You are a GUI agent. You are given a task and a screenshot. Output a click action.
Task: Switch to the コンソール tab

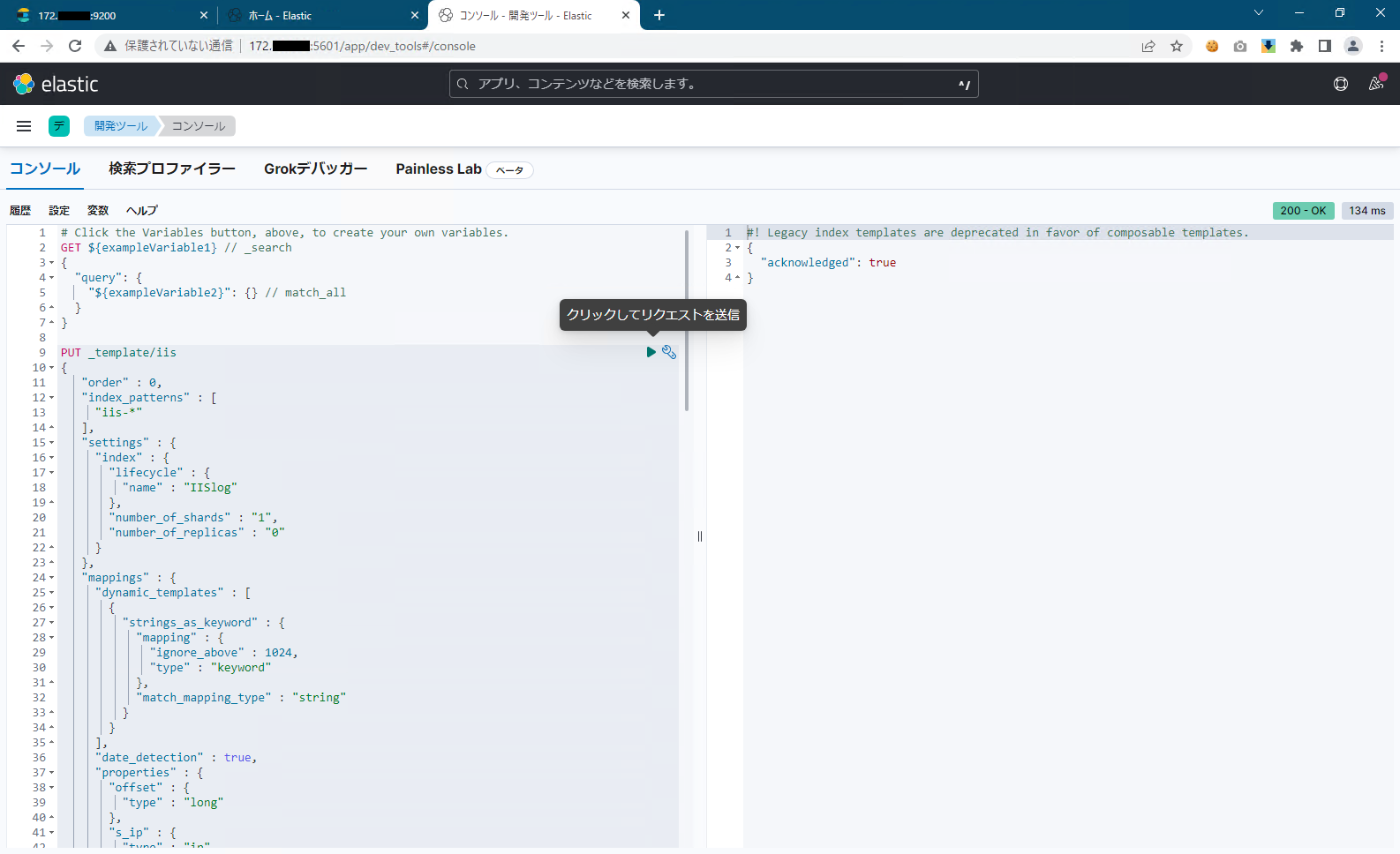tap(45, 169)
